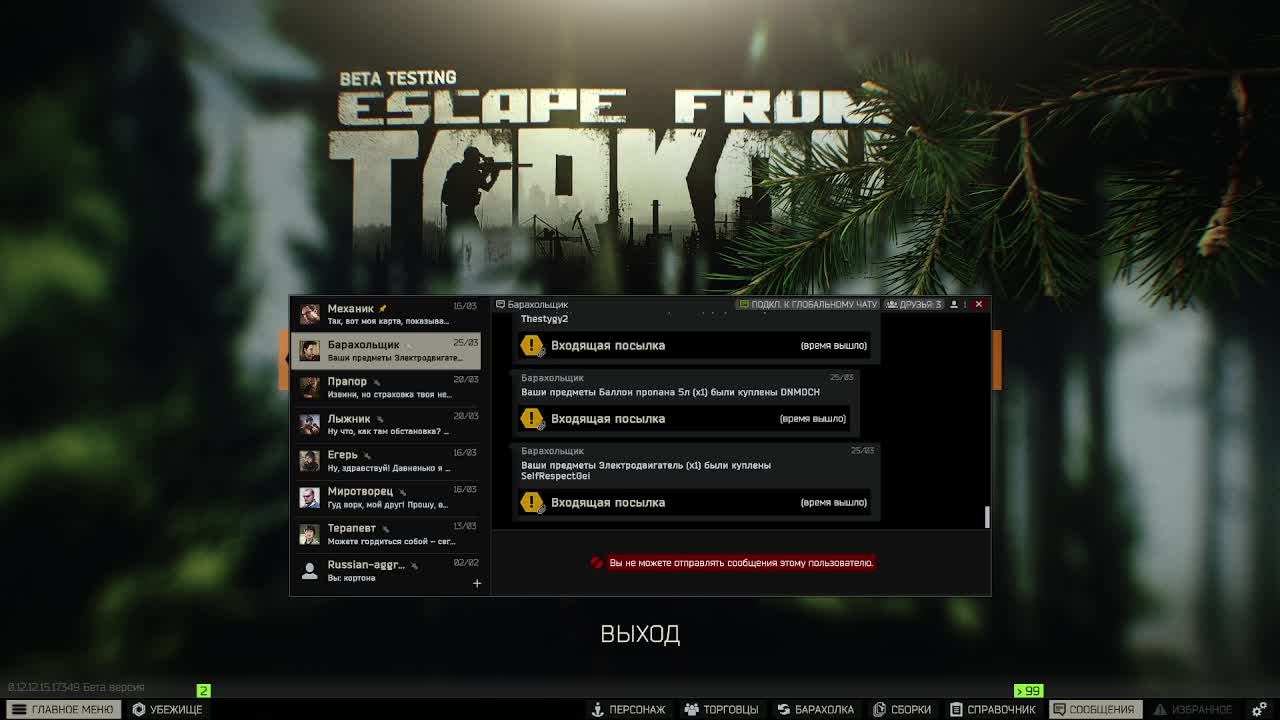Viewport: 1280px width, 720px height.
Task: Click Прапор's avatar portrait
Action: 309,387
